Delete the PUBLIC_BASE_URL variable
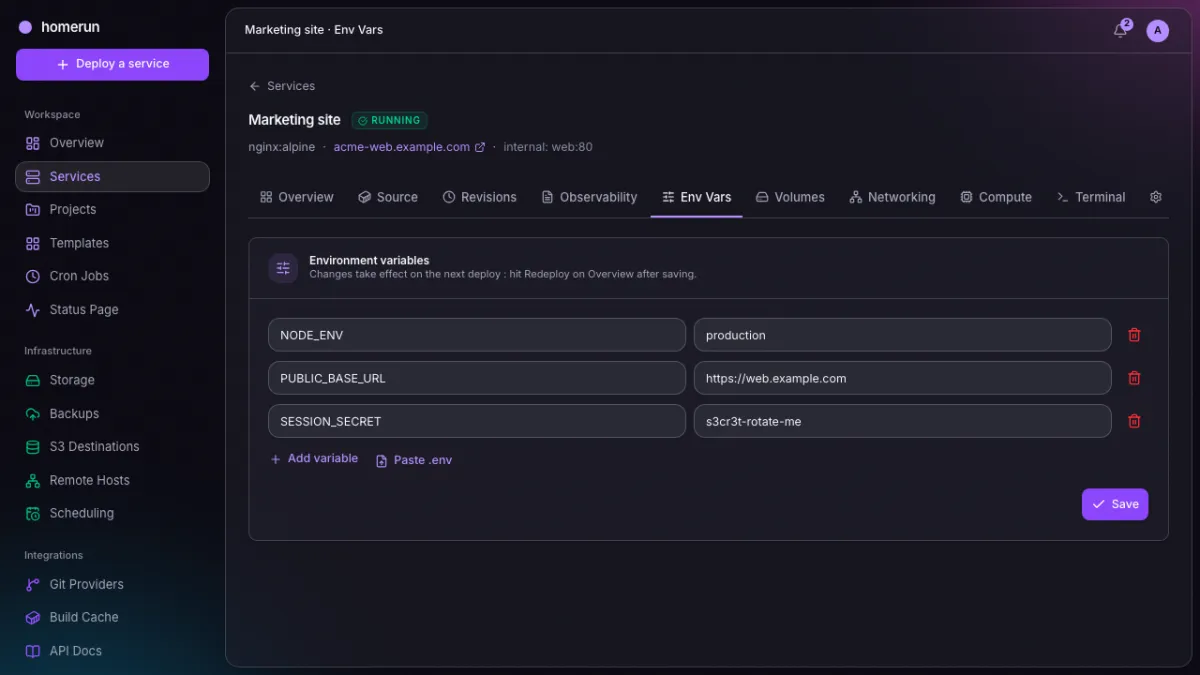The image size is (1200, 675). tap(1134, 378)
